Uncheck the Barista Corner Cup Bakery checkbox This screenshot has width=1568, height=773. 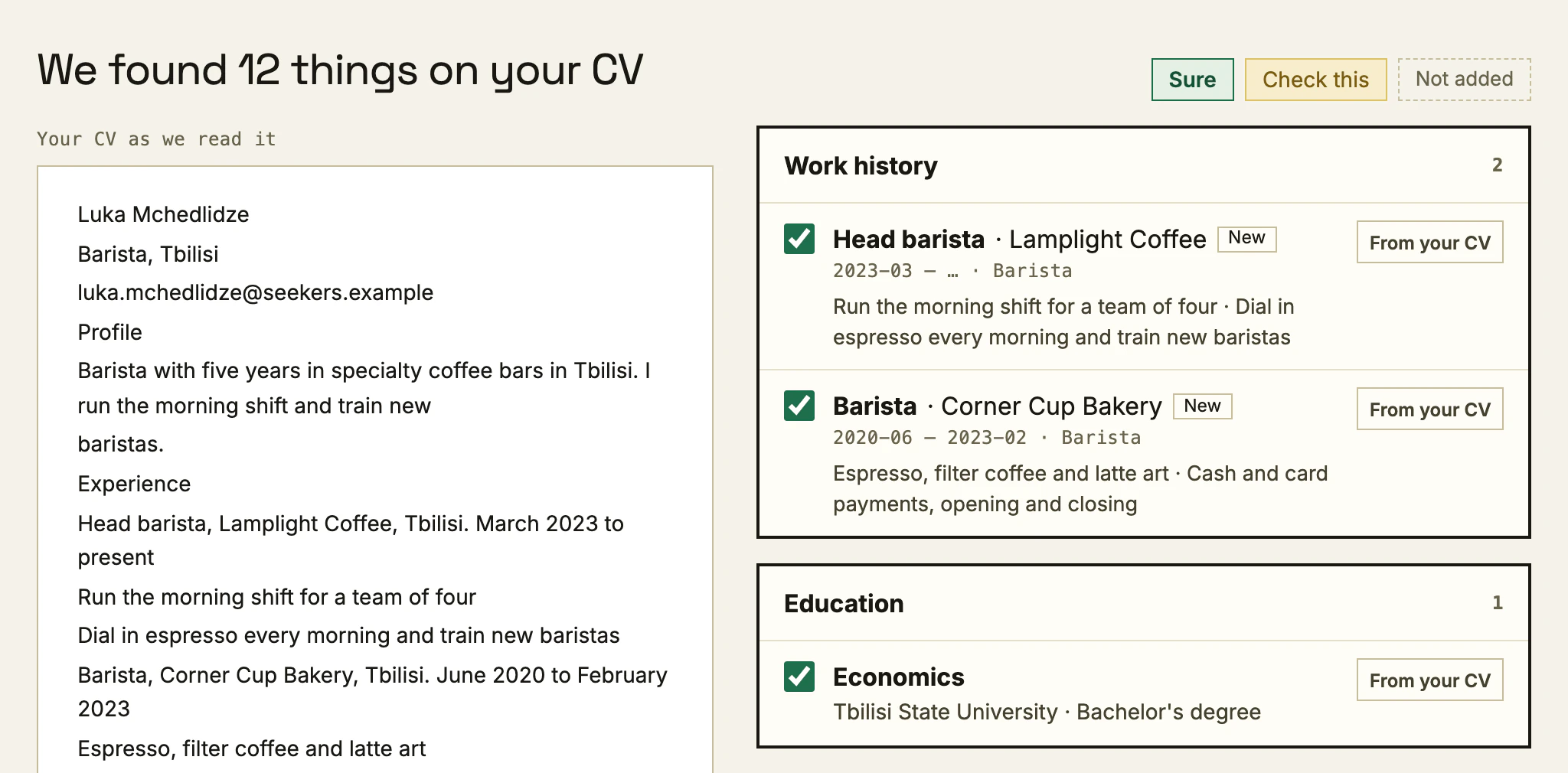(799, 406)
